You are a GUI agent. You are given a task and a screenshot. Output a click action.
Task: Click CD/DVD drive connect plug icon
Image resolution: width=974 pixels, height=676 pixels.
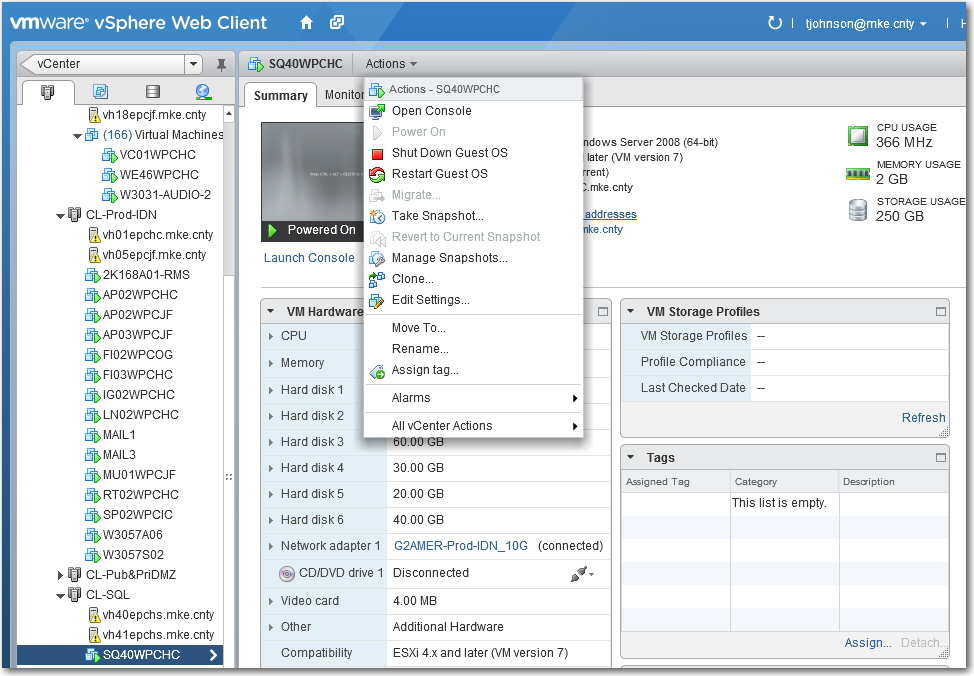point(582,573)
